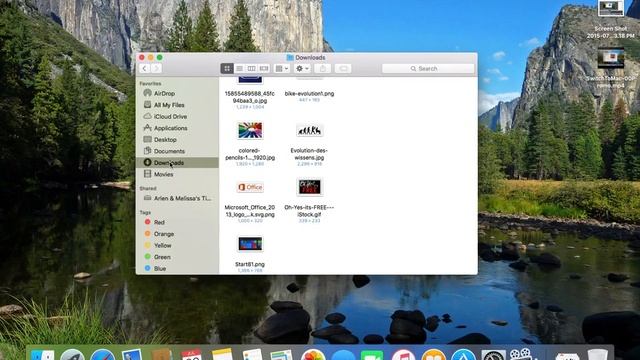Select Desktop in Favorites sidebar
Viewport: 640px width, 360px height.
point(178,140)
